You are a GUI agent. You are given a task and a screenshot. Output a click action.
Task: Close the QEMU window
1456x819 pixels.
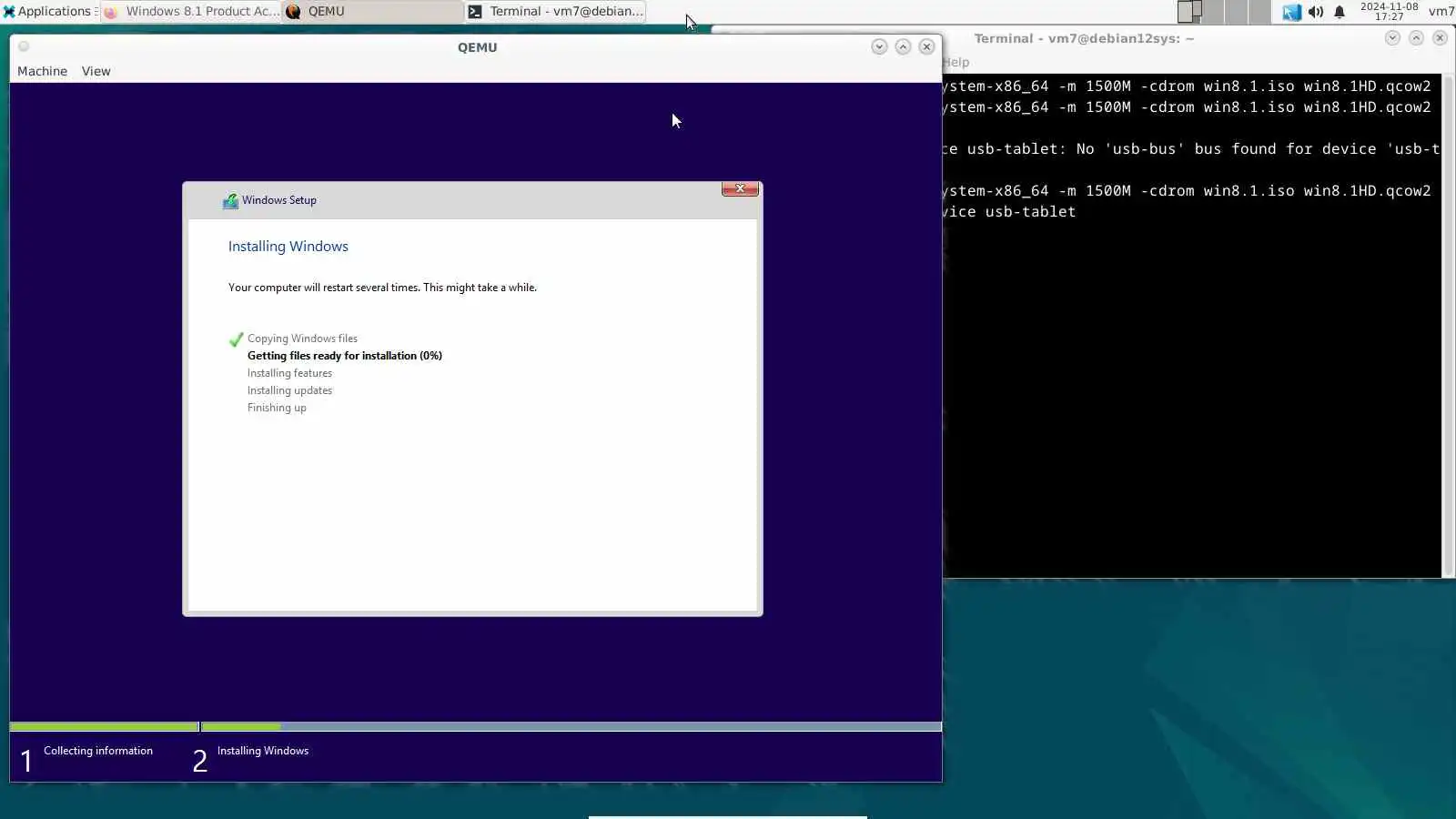(x=926, y=46)
